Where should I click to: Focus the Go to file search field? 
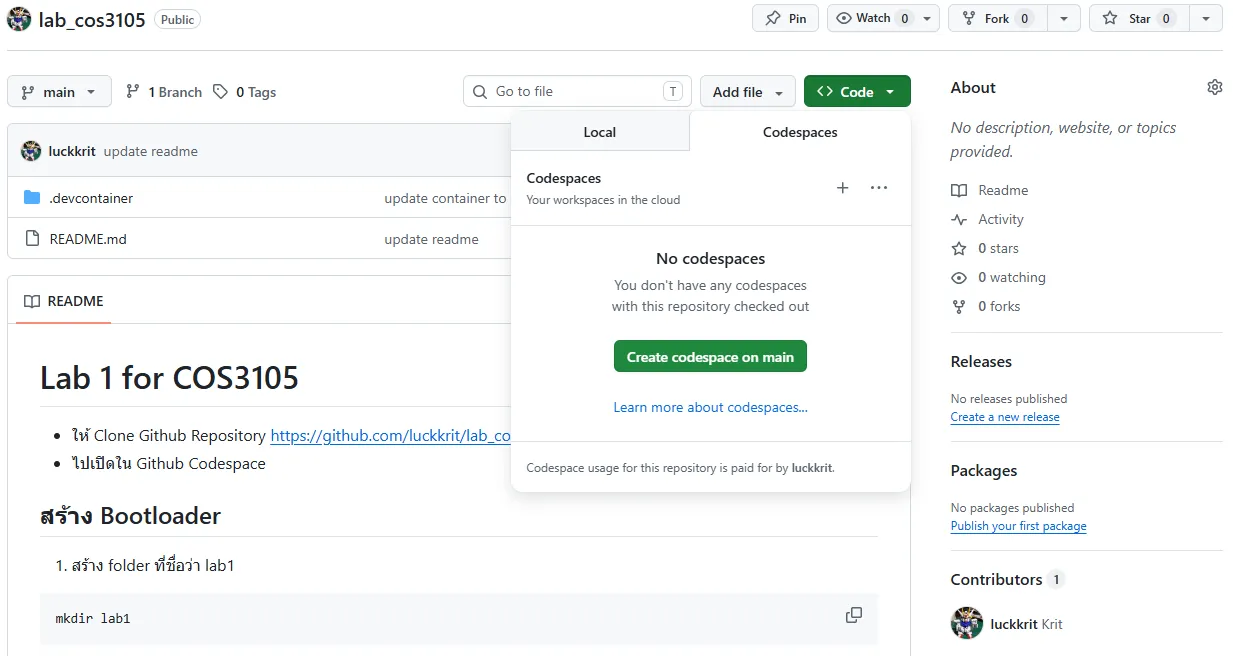pyautogui.click(x=577, y=91)
